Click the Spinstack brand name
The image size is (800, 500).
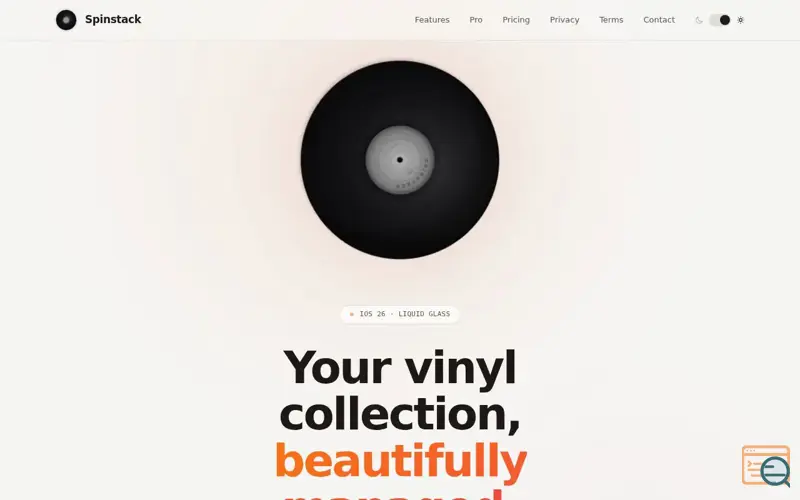click(113, 19)
